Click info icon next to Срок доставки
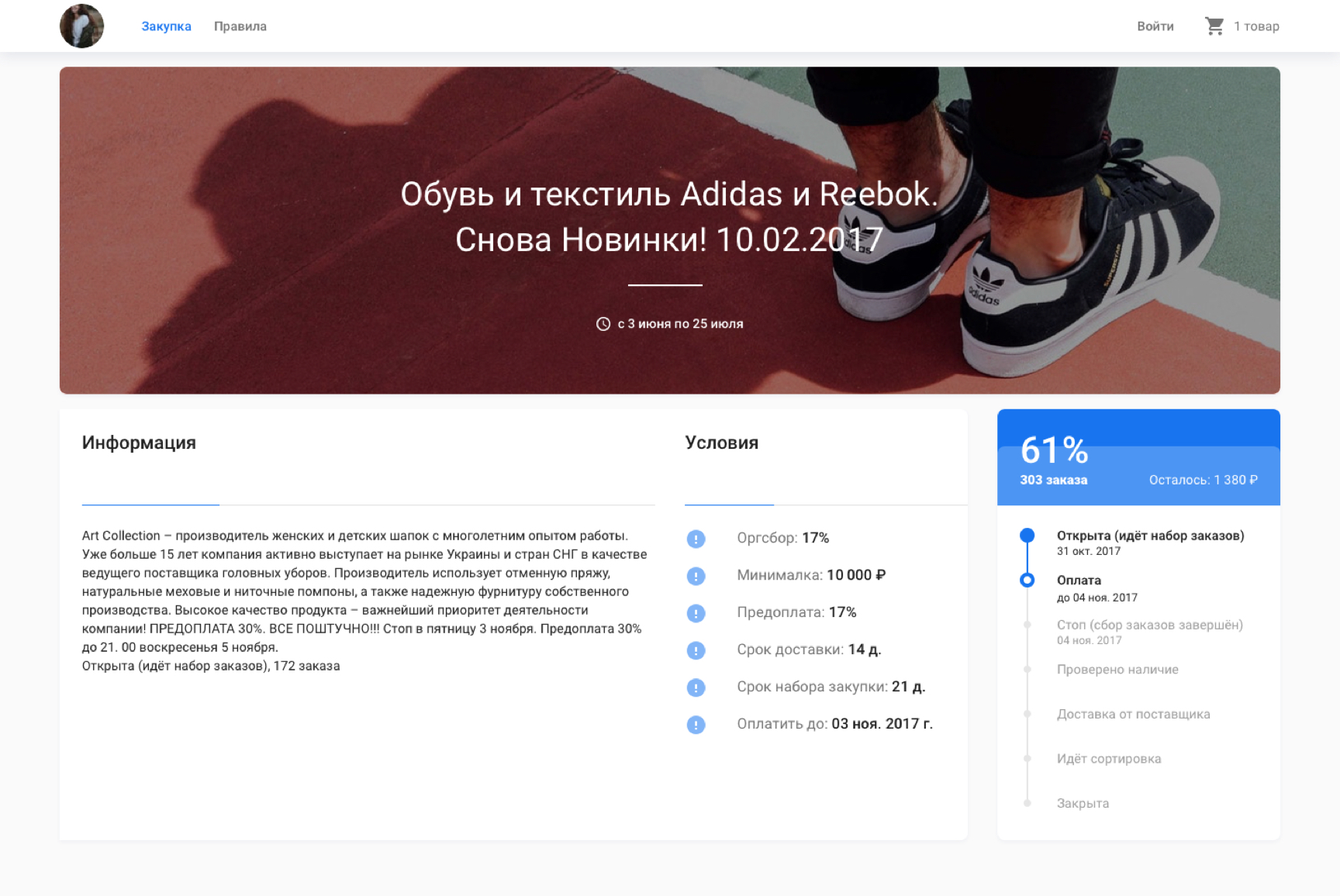Screen dimensions: 1340x896 [x=696, y=650]
